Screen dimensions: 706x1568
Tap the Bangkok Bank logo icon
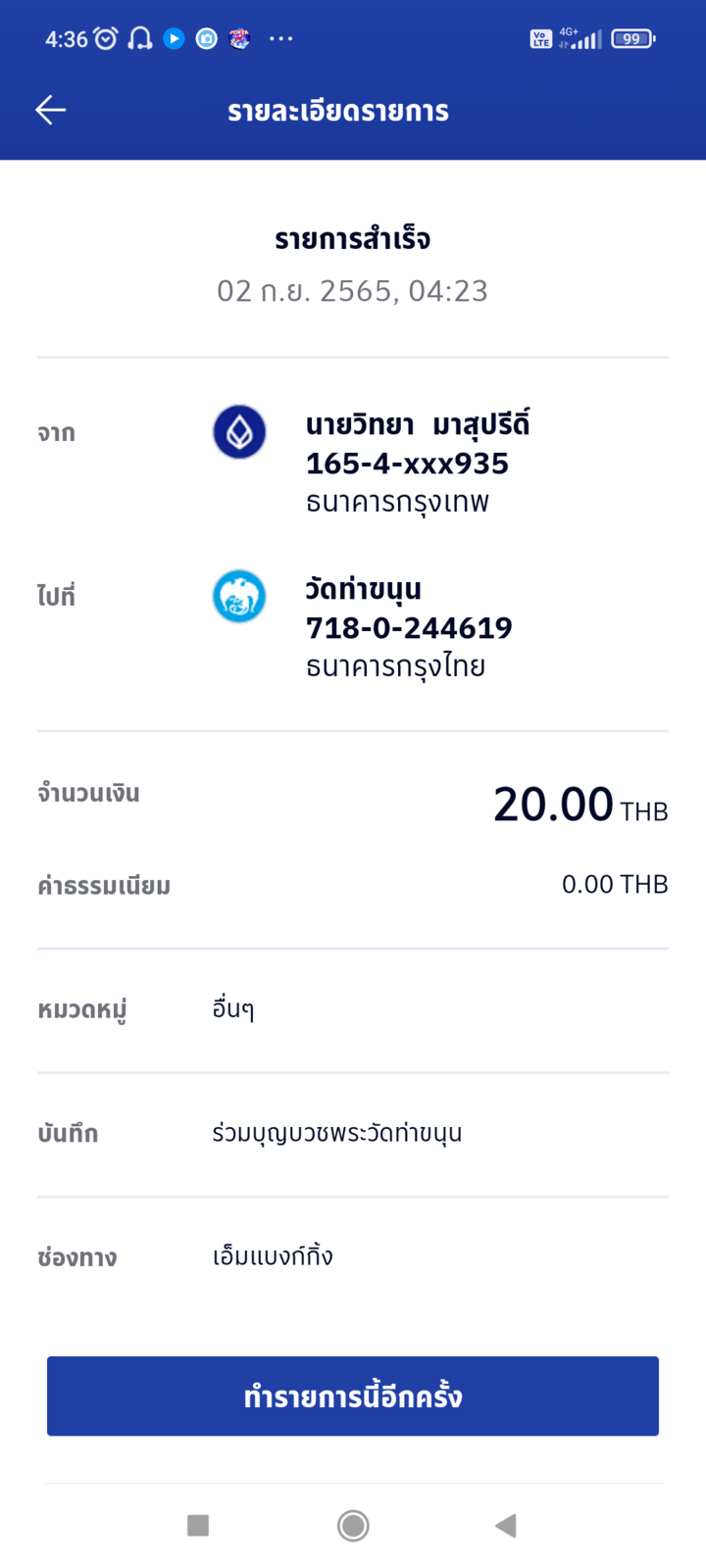pyautogui.click(x=239, y=432)
